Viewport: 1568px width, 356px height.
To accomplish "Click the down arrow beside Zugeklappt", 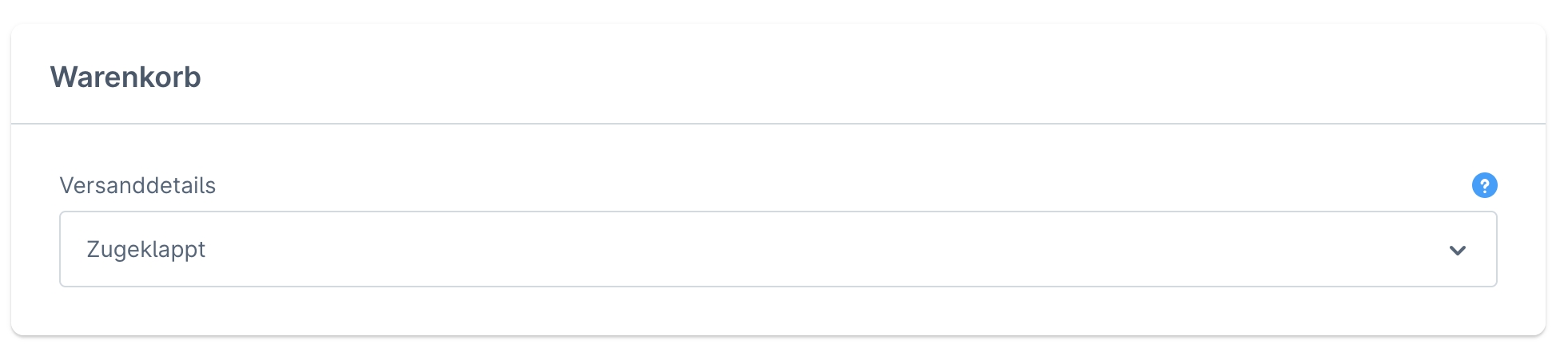I will click(1457, 250).
